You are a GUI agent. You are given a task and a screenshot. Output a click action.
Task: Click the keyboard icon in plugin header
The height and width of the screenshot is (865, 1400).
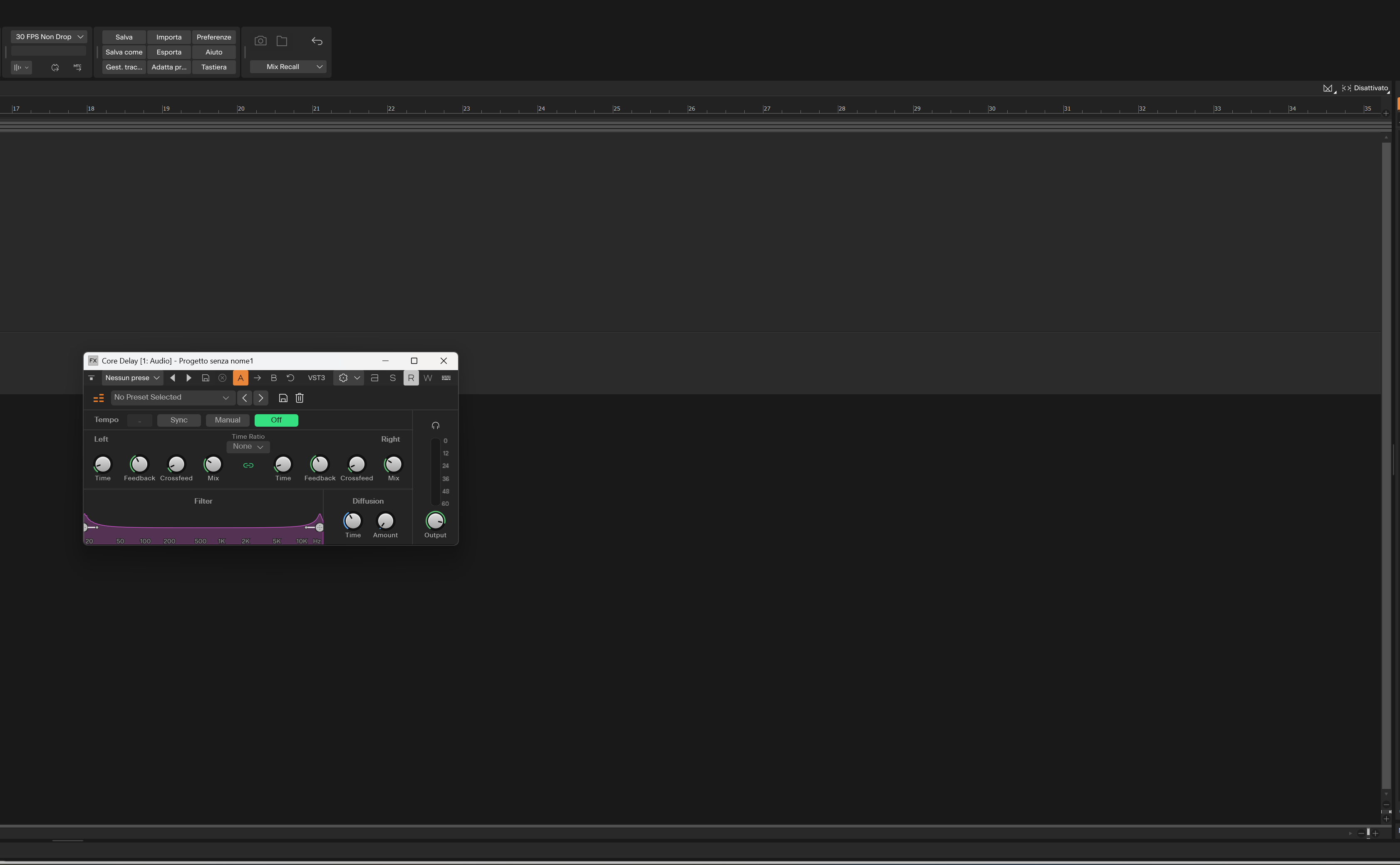[446, 378]
